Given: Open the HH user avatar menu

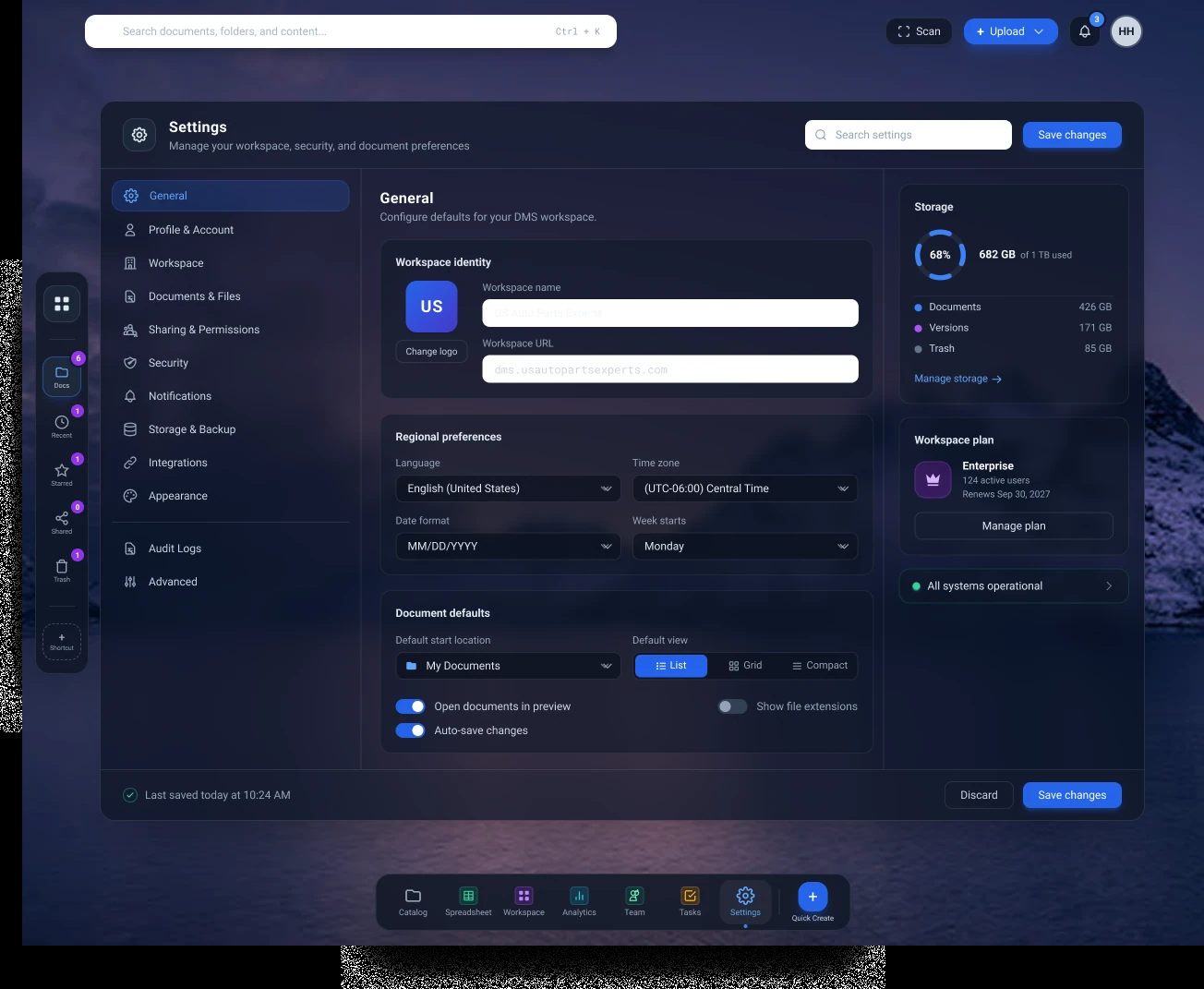Looking at the screenshot, I should pos(1126,31).
